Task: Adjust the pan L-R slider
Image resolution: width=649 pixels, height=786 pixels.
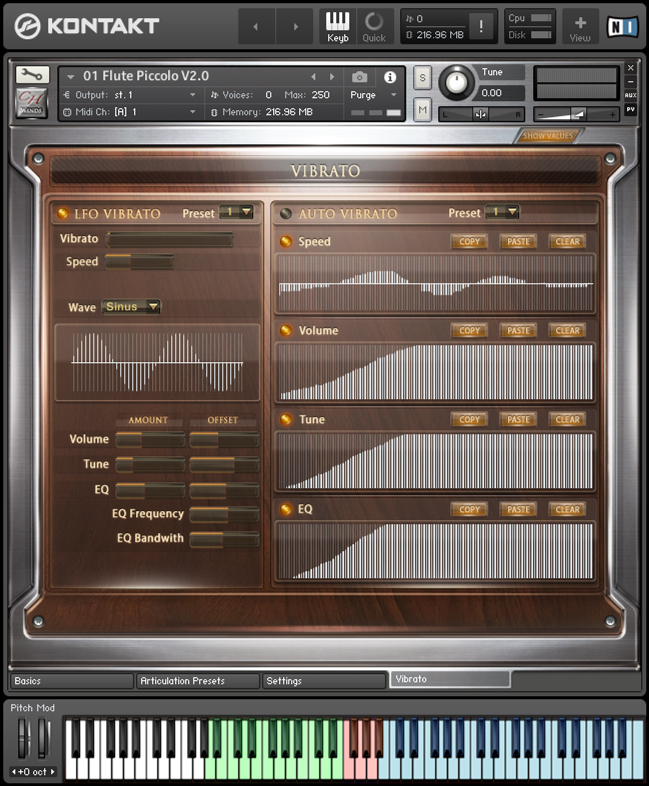Action: [x=481, y=114]
